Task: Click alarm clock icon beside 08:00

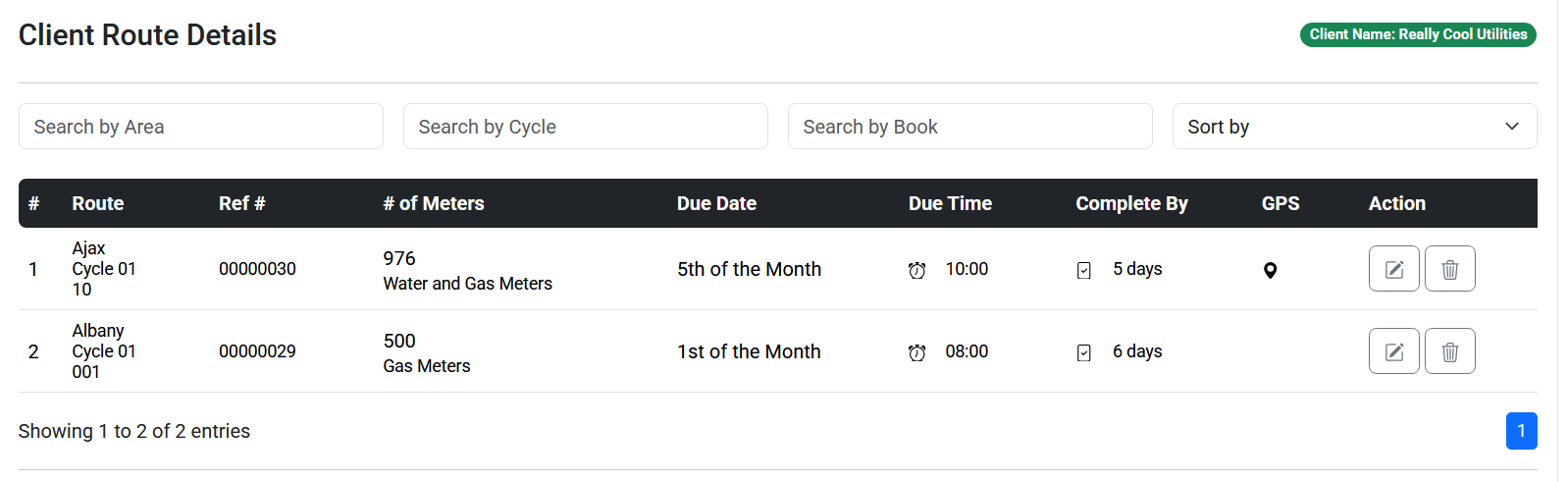Action: [x=916, y=352]
